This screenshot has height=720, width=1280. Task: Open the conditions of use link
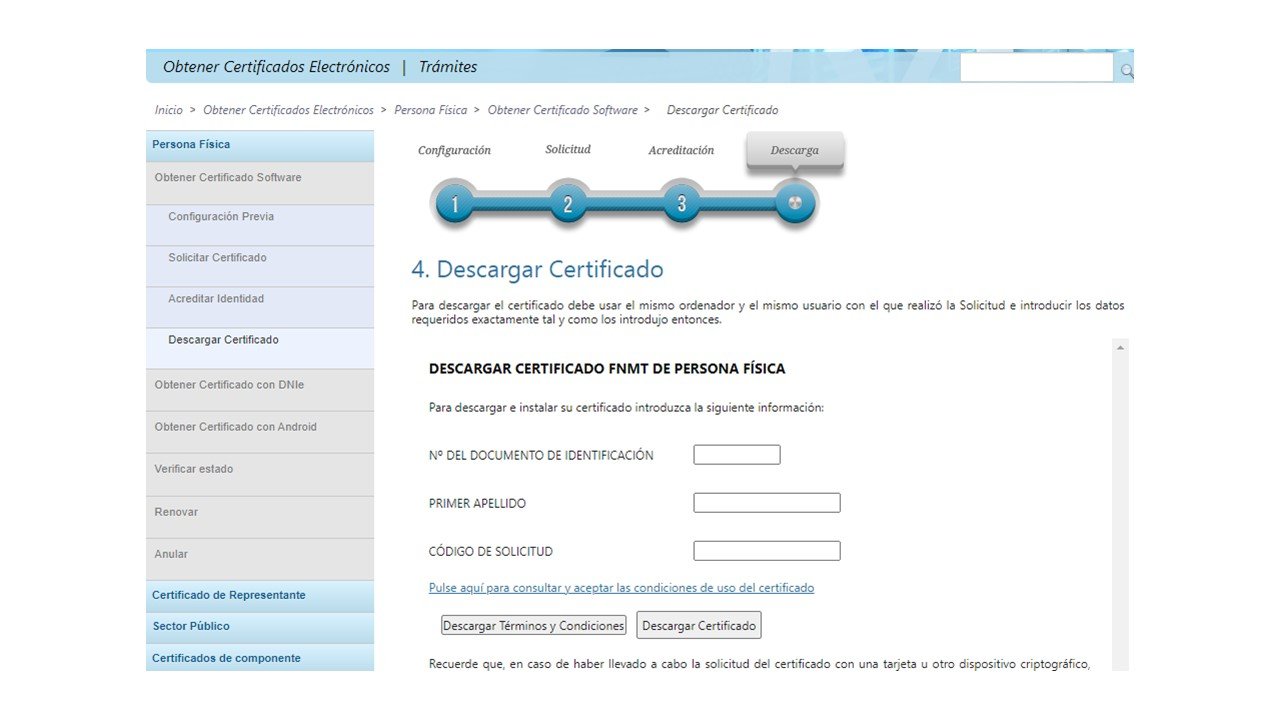621,588
